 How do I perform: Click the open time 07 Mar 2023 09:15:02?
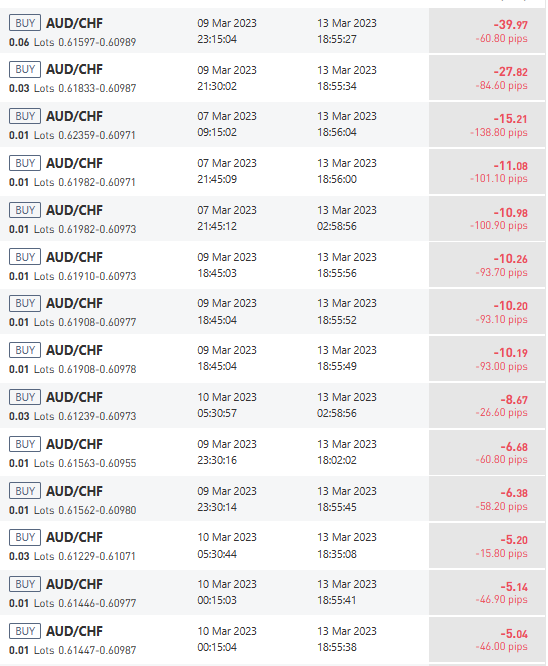(x=227, y=124)
